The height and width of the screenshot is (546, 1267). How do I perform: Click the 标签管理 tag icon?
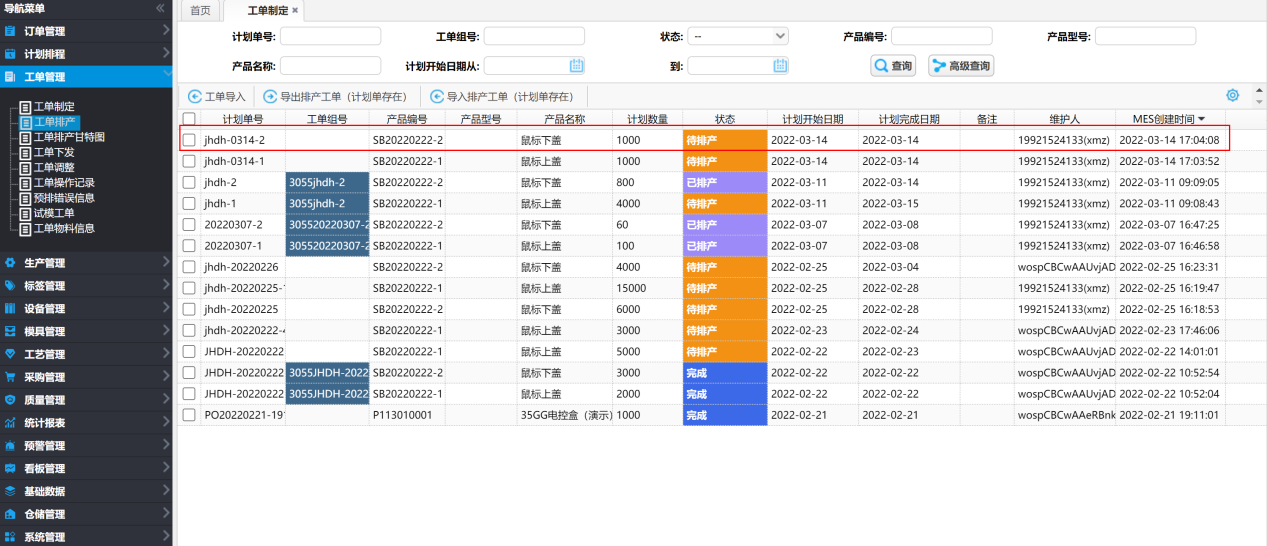tap(10, 286)
